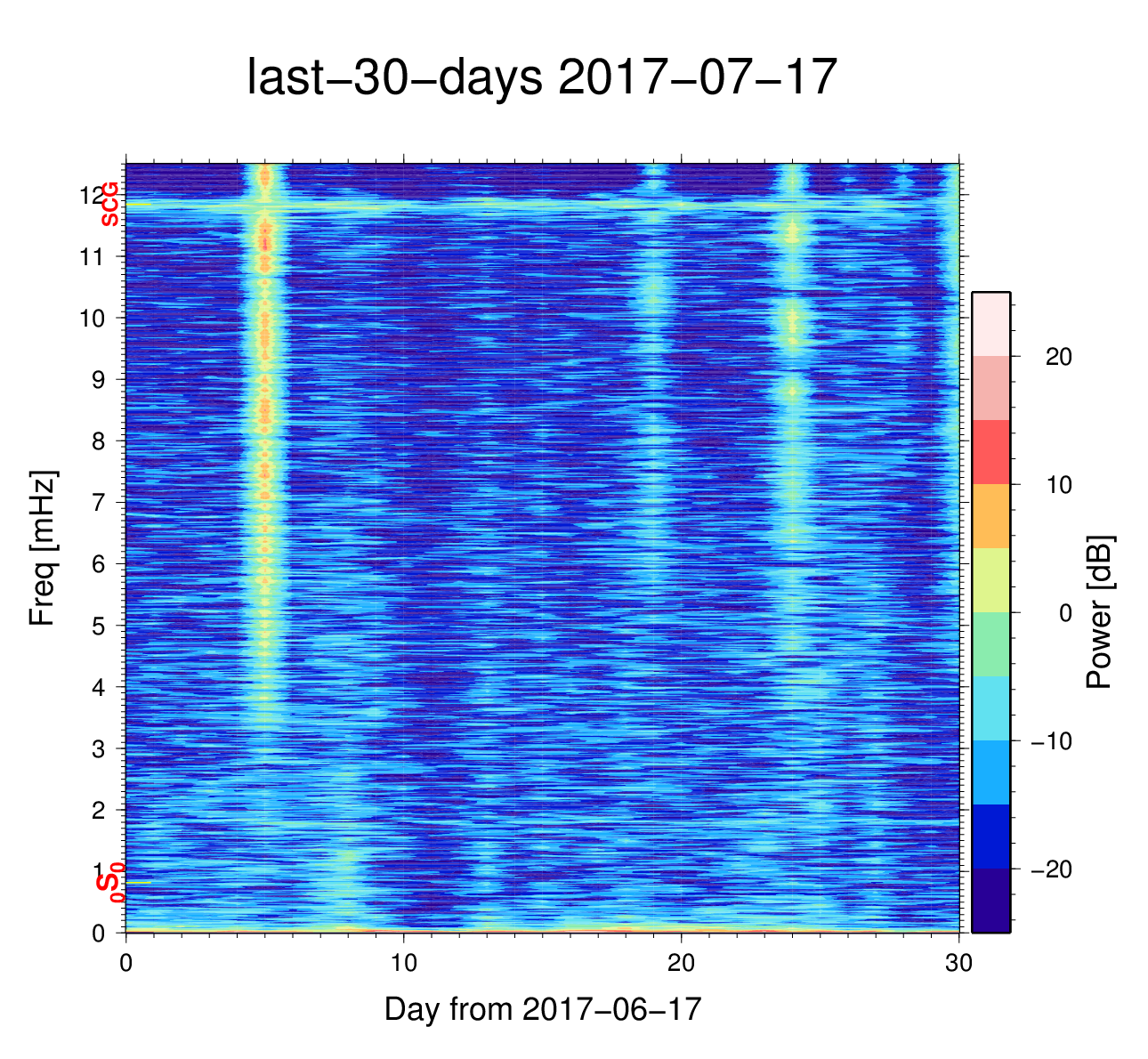Click the horizontal spectral line just below 12 mHz

534,206
